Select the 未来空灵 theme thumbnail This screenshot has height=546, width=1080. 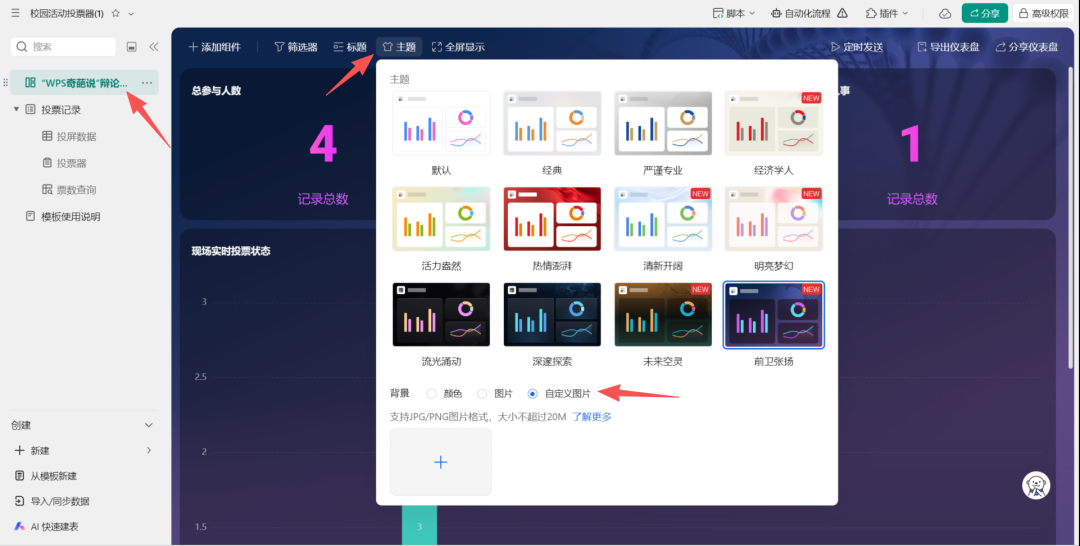coord(663,315)
